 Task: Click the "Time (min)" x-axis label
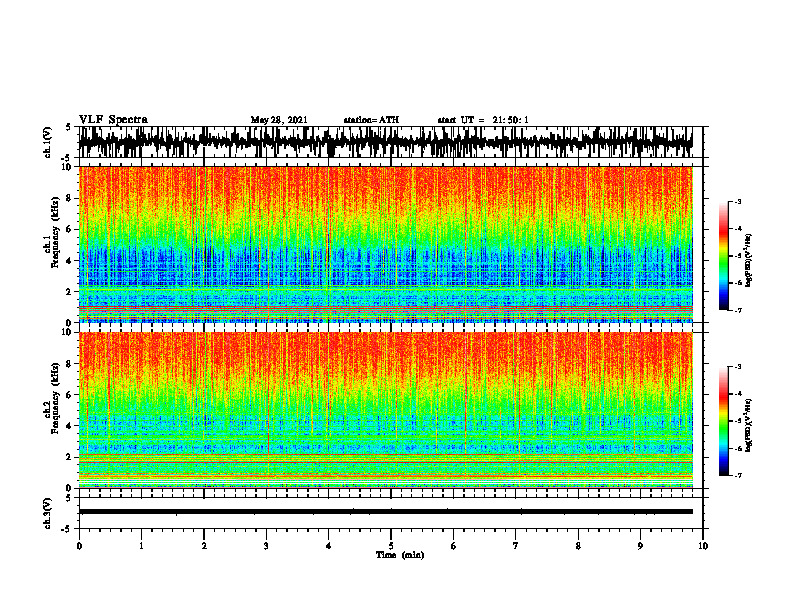(400, 555)
